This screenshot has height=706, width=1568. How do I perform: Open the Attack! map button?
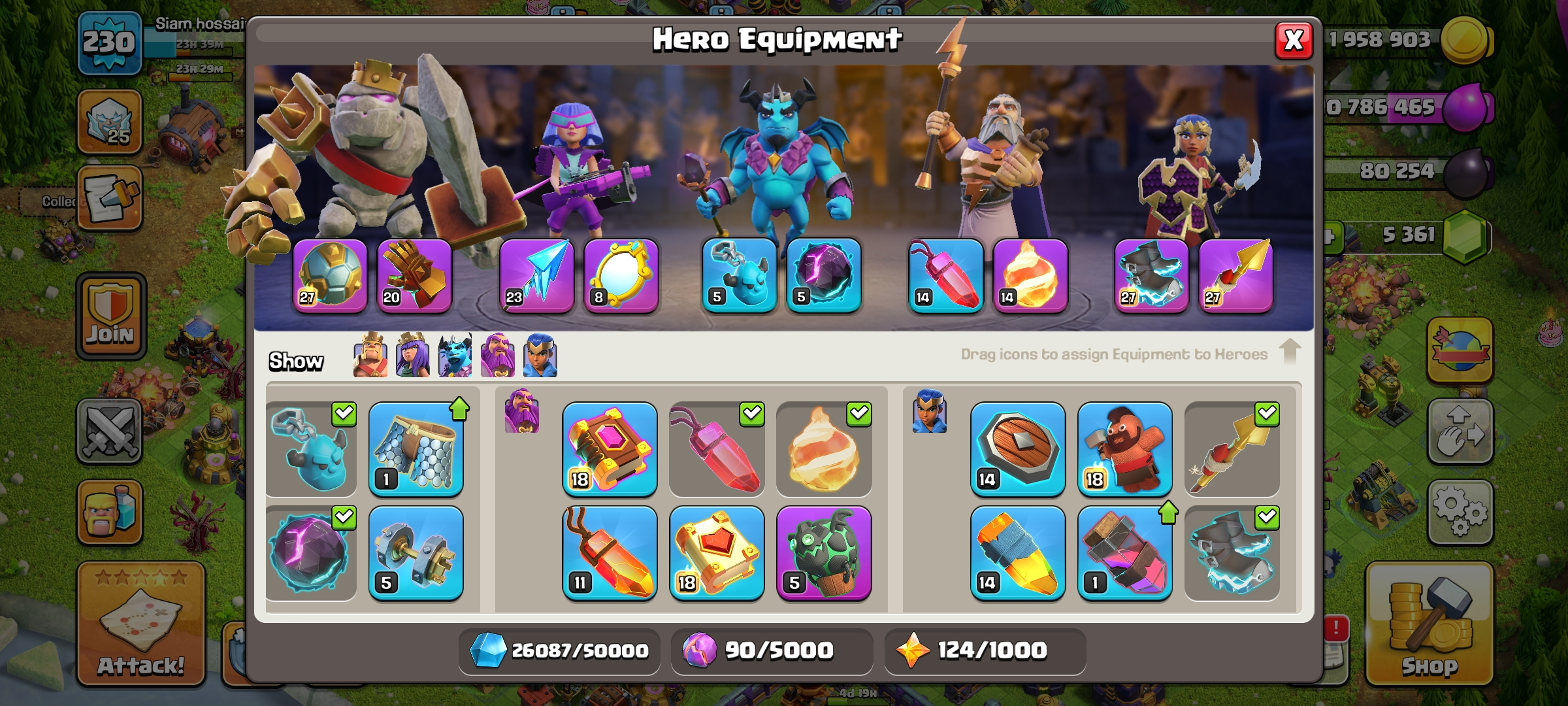(x=141, y=624)
